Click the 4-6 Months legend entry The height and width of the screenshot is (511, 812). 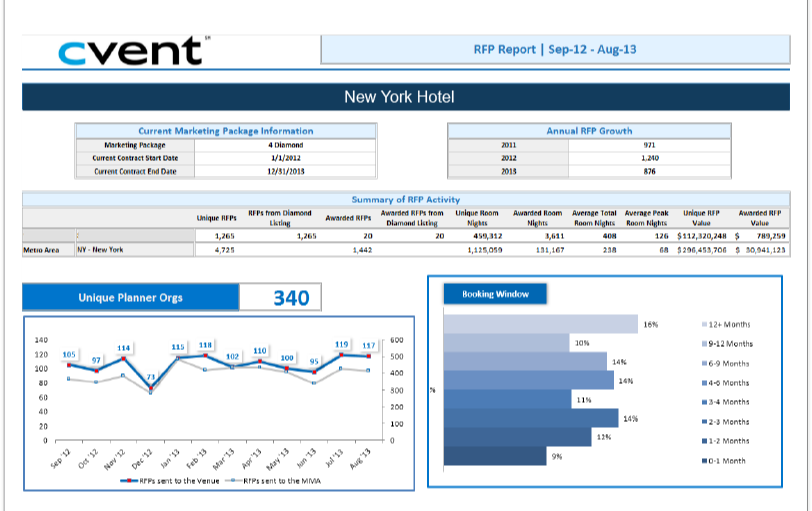point(726,383)
